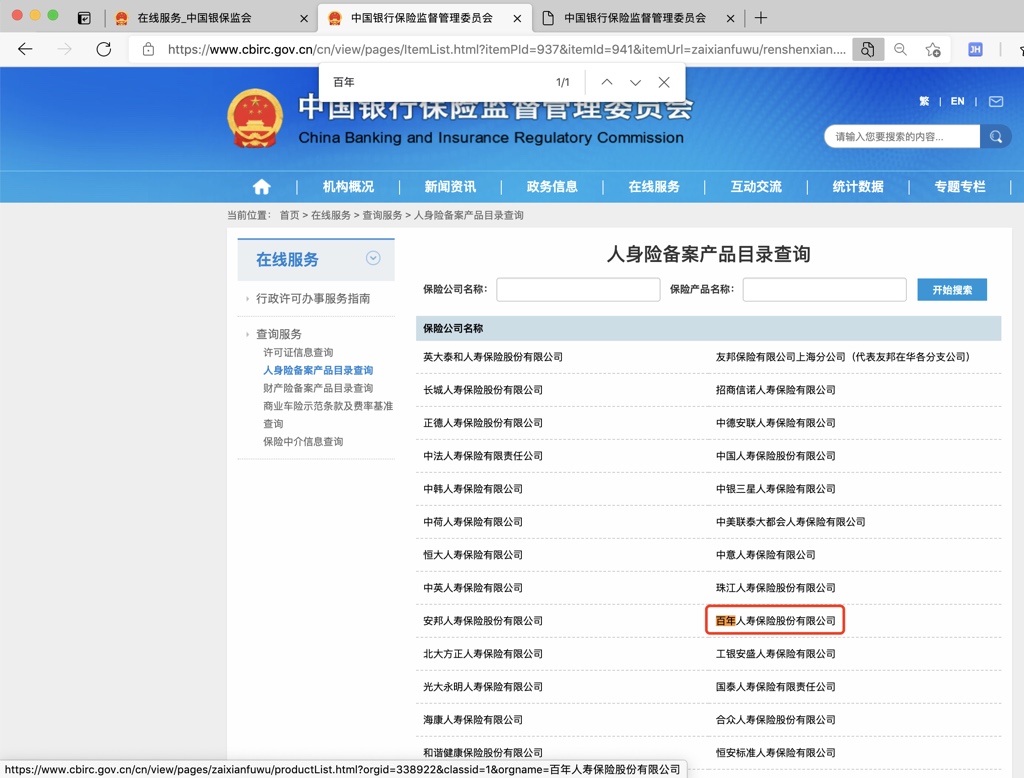The height and width of the screenshot is (778, 1024).
Task: Open 百年人寿保险股份有限公司
Action: (775, 621)
